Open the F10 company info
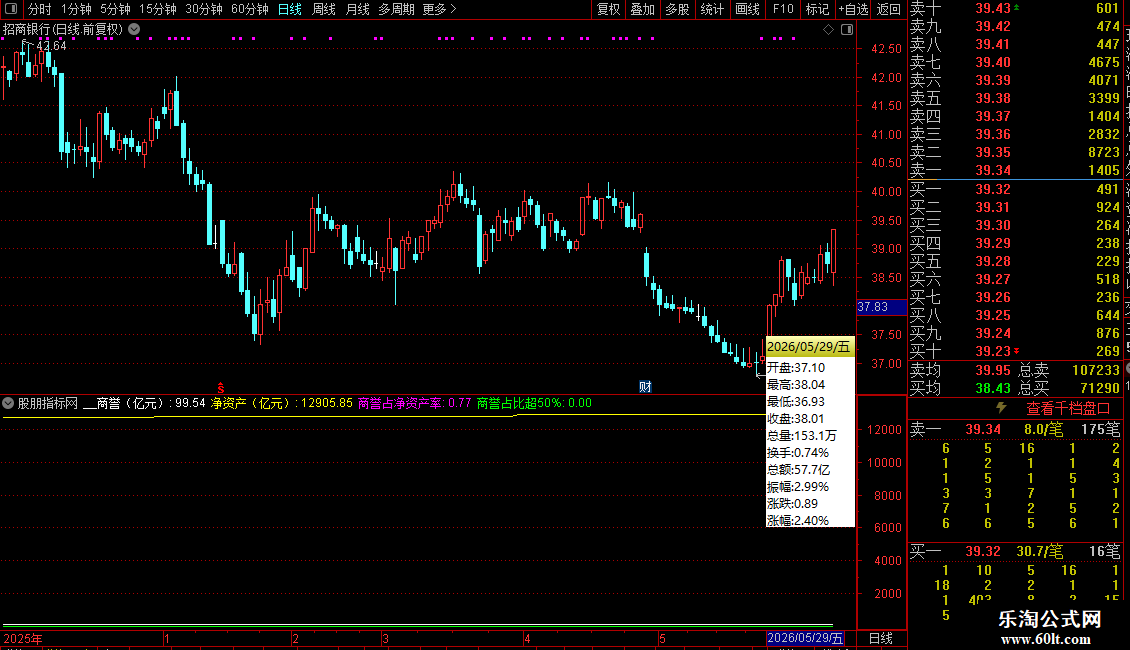The width and height of the screenshot is (1130, 650). [x=783, y=9]
